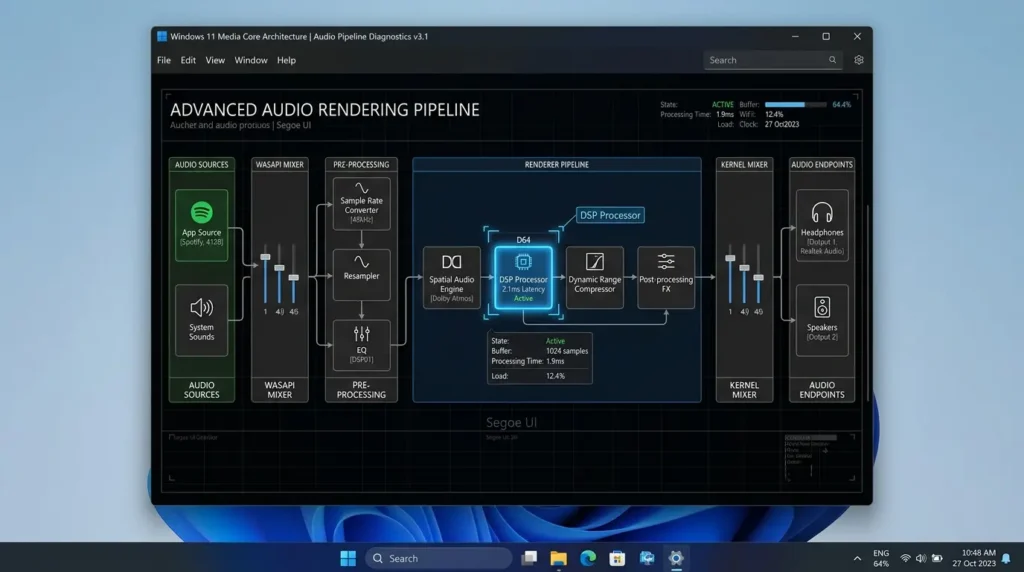Screen dimensions: 1024x572
Task: Open the Edit menu
Action: tap(188, 60)
